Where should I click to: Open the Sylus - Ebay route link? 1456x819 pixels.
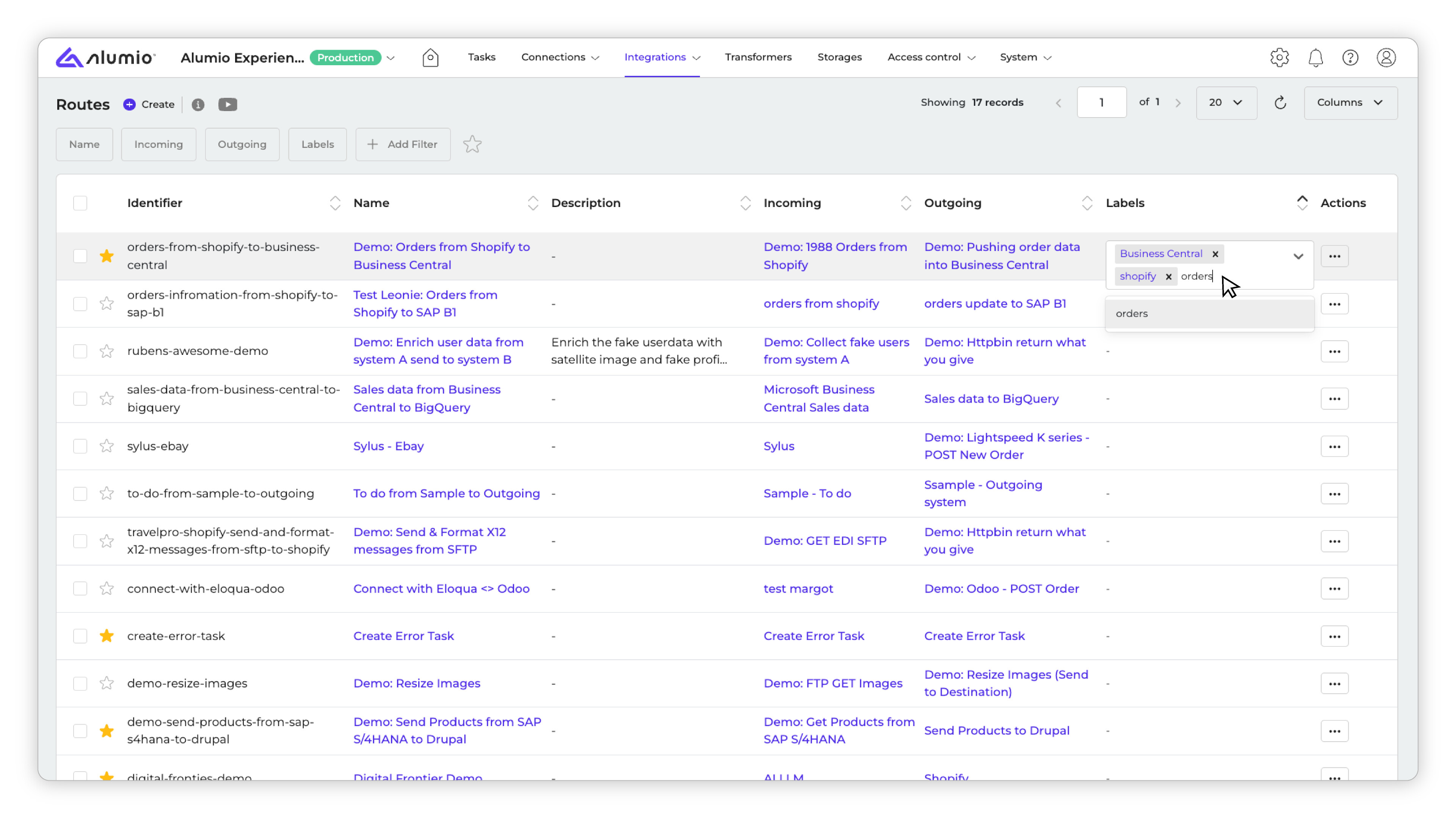388,446
